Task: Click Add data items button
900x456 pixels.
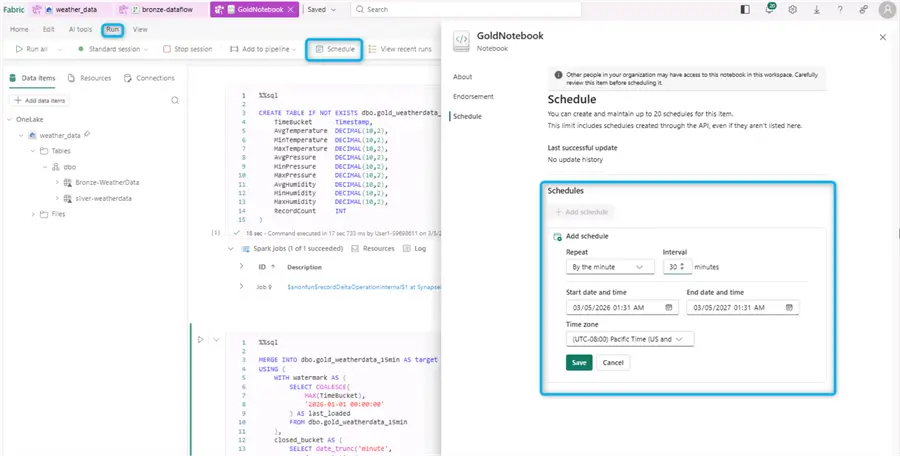Action: (x=40, y=101)
